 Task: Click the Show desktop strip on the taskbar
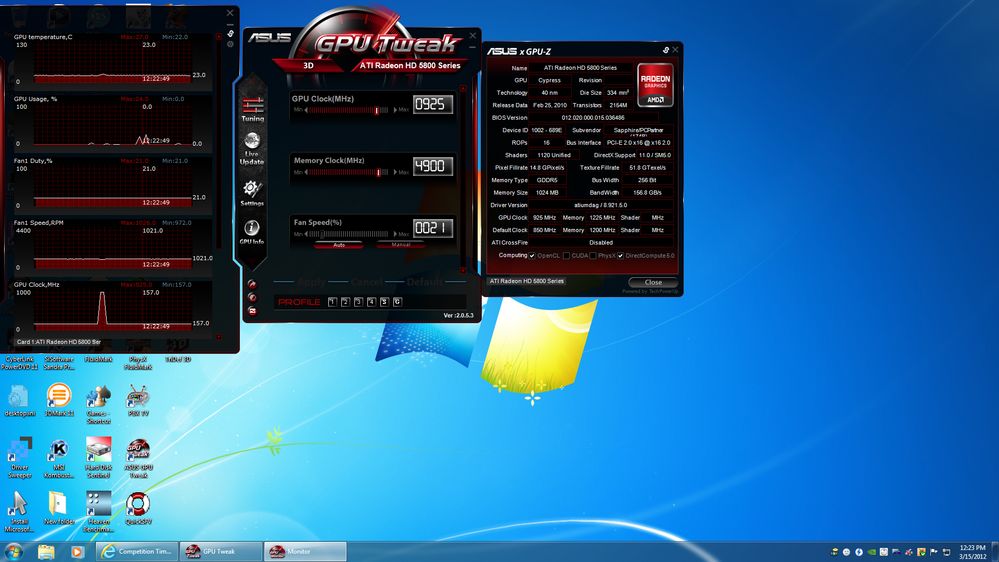point(995,552)
